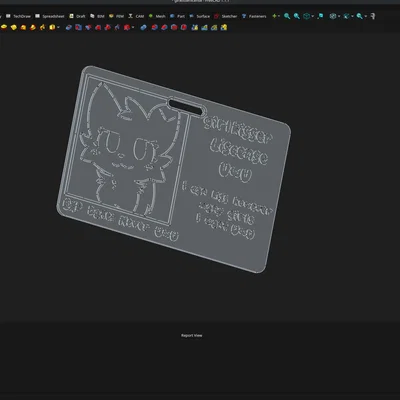Click the lanyard slot hole on the badge
The height and width of the screenshot is (400, 400).
pos(186,106)
